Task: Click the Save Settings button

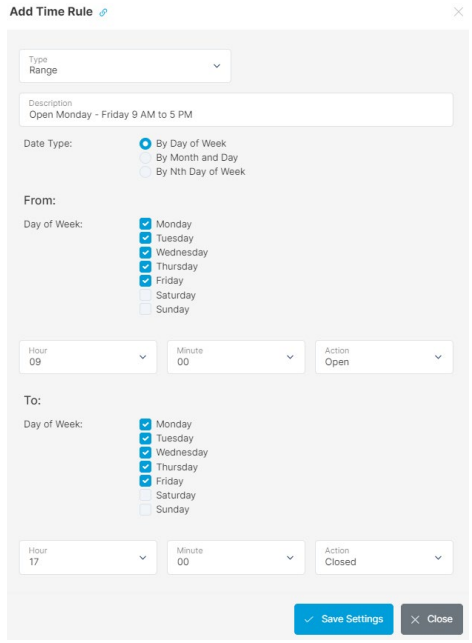Action: (344, 619)
